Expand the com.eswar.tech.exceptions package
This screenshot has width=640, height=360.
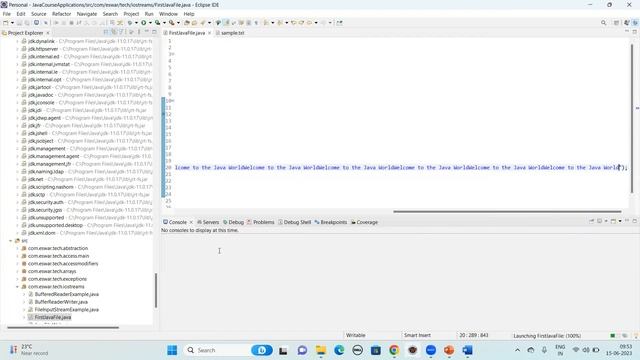click(17, 279)
